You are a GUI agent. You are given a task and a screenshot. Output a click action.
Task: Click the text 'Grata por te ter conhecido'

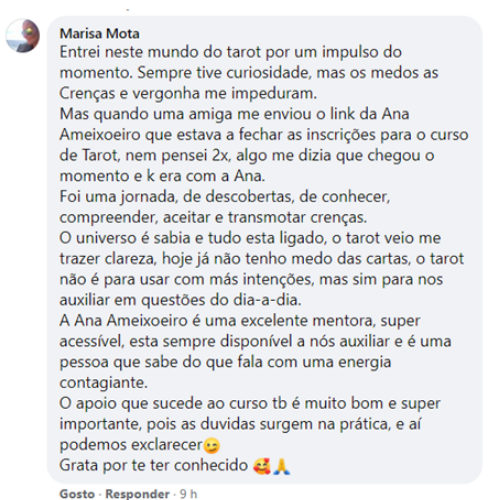[x=154, y=466]
